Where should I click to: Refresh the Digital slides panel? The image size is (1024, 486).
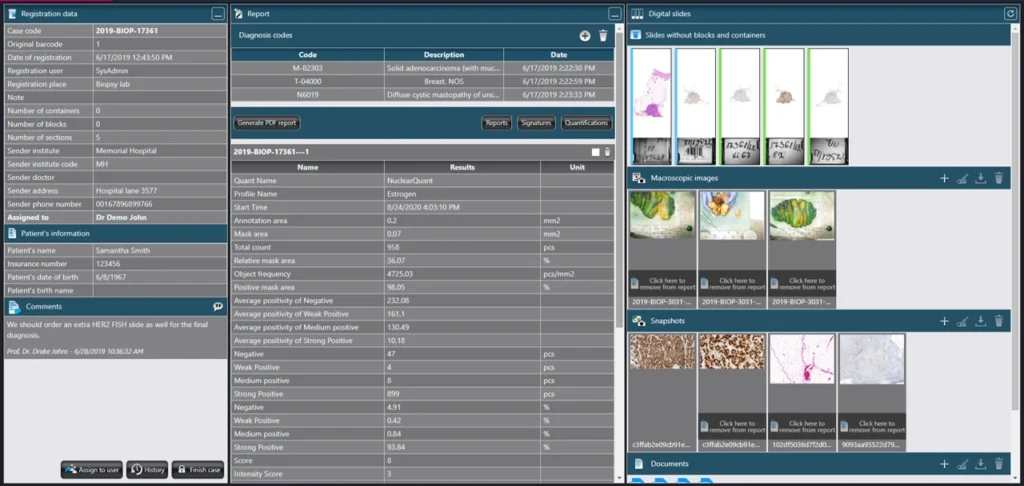pos(1009,13)
